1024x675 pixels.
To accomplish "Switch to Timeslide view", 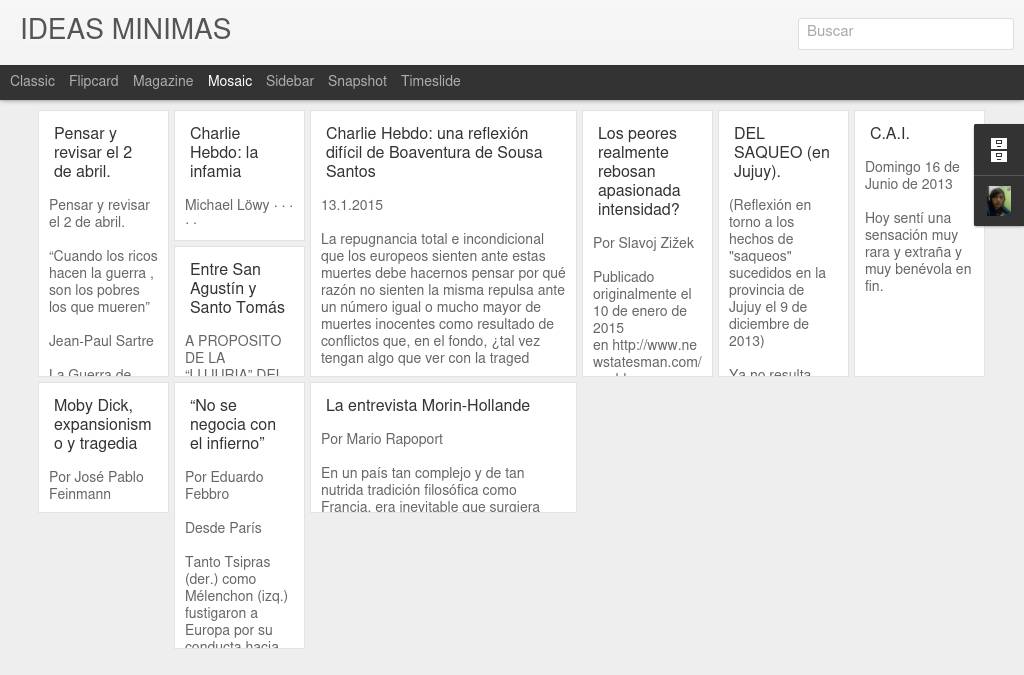I will coord(431,82).
